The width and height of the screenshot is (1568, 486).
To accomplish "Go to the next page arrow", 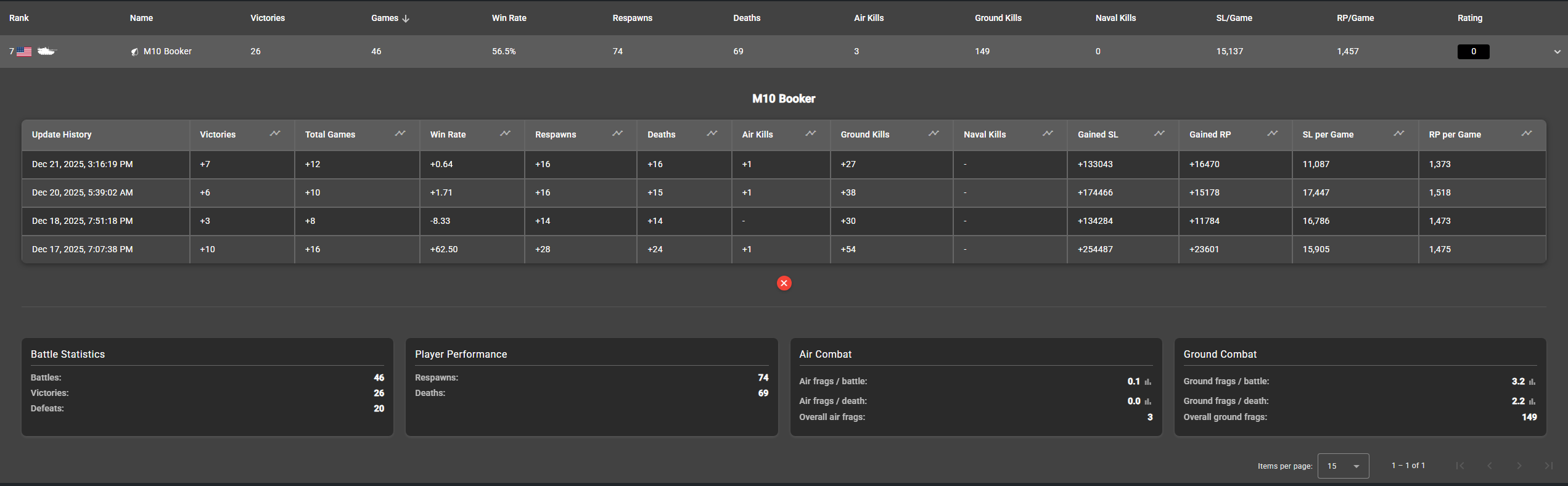I will point(1519,466).
